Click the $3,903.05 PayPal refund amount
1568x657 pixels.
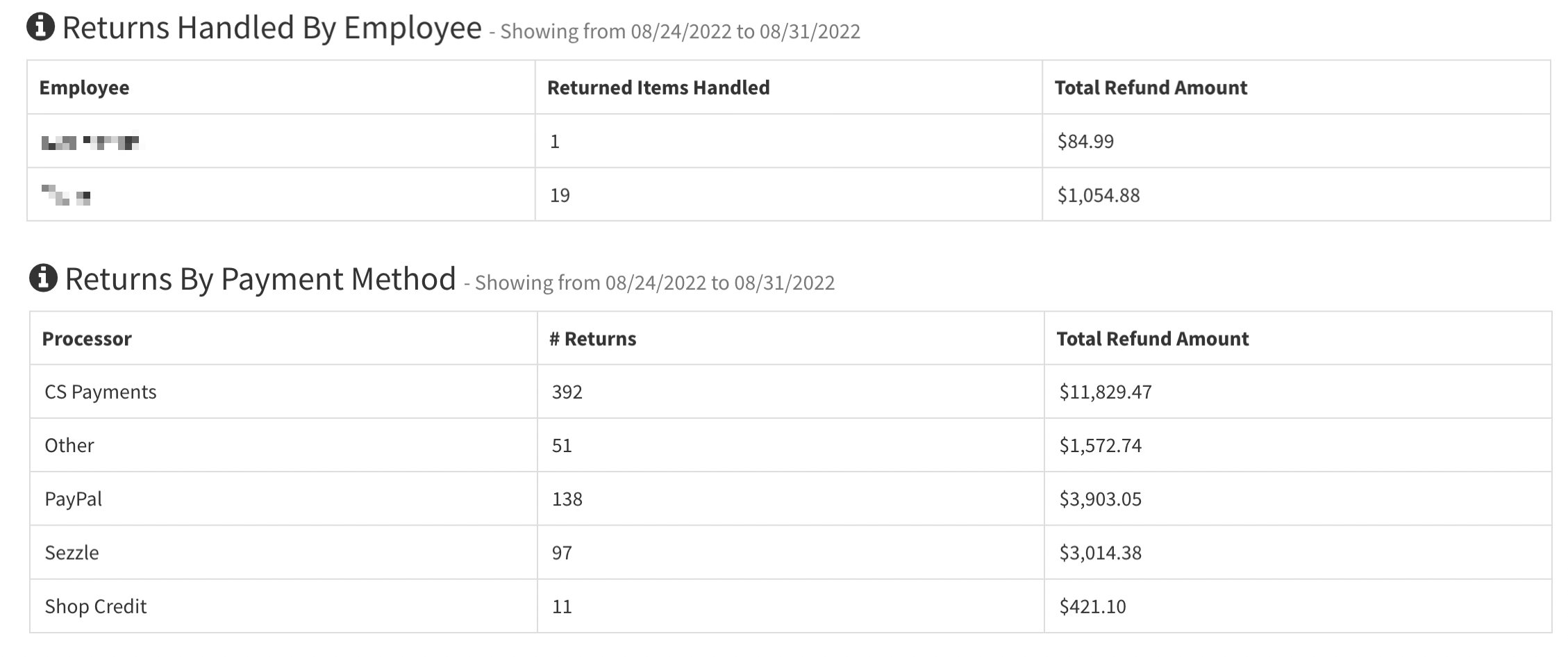click(1100, 499)
